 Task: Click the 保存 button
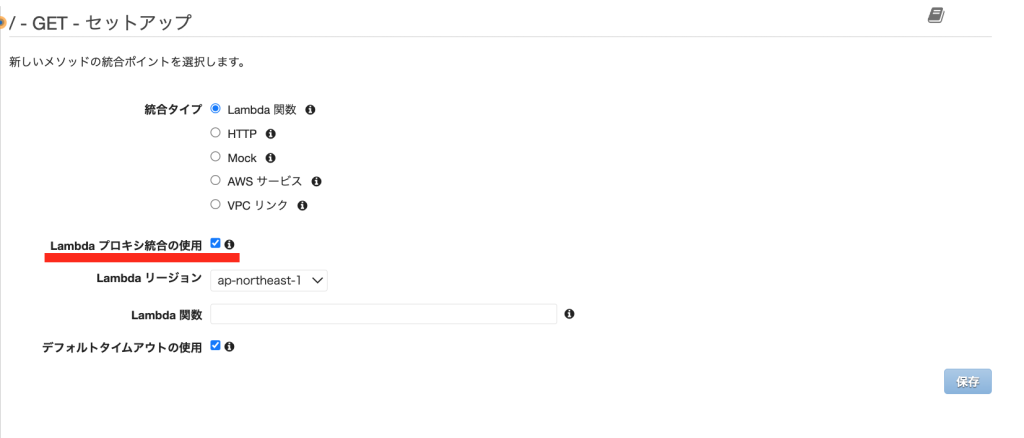pyautogui.click(x=967, y=381)
